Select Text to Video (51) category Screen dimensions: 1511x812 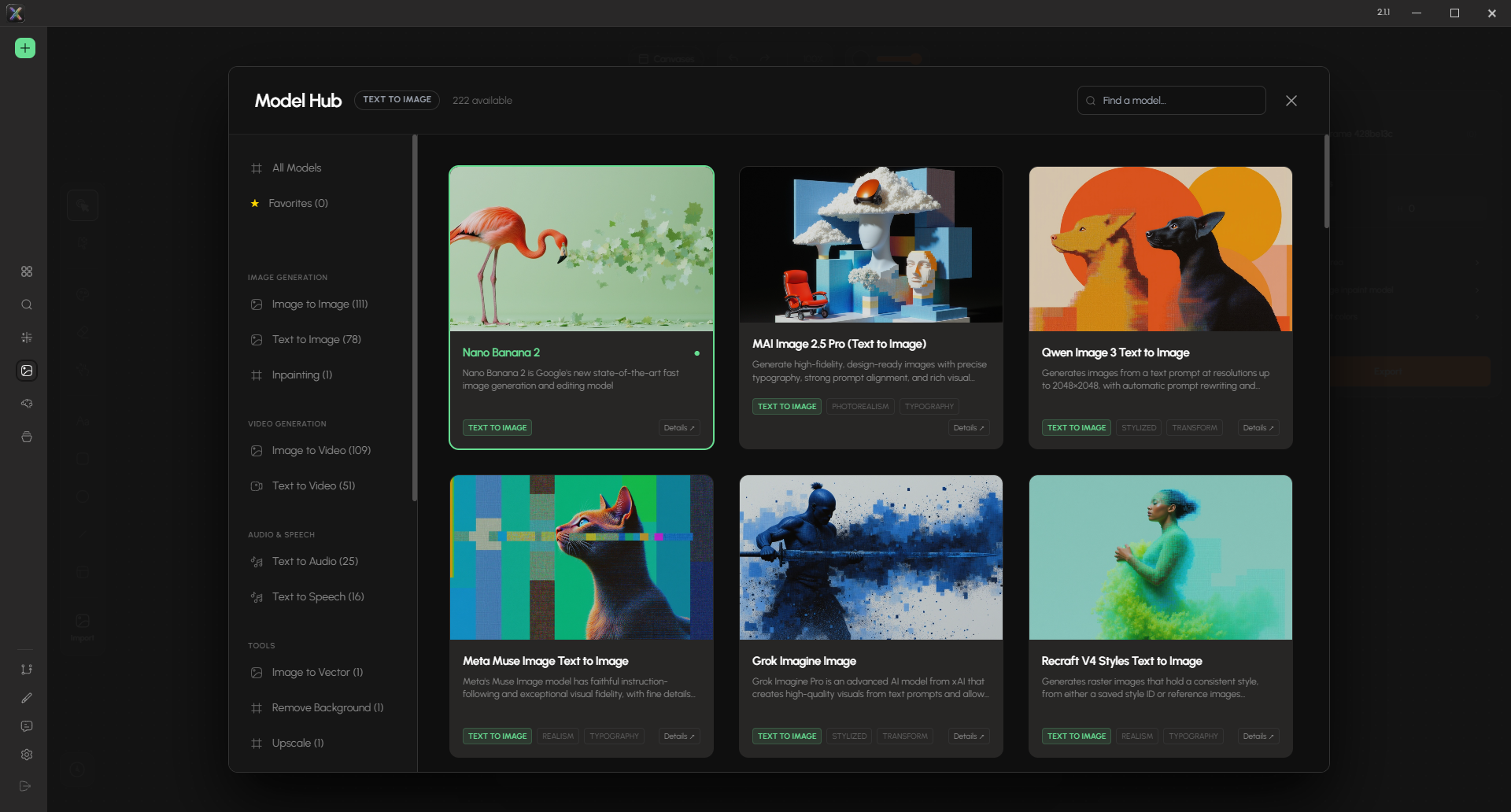point(313,485)
